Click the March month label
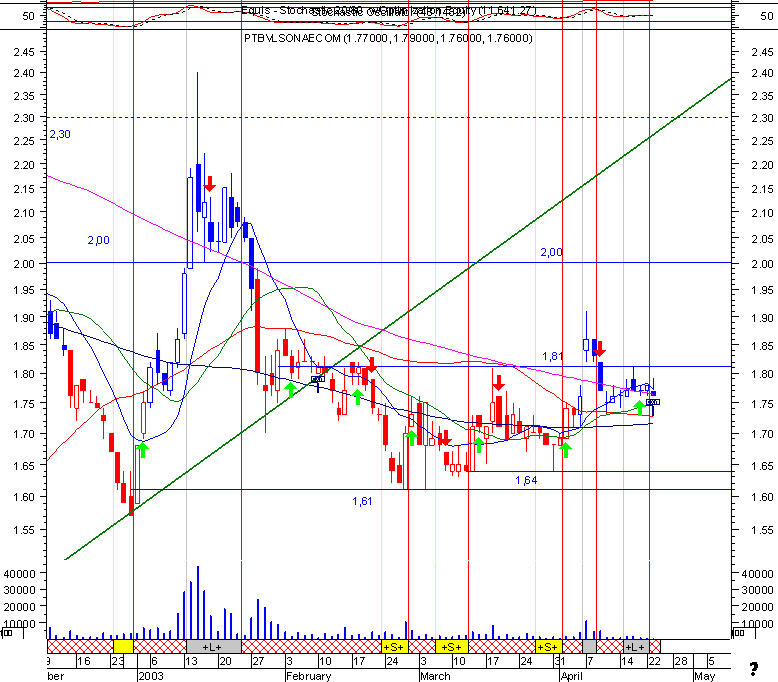The image size is (778, 682). 435,676
